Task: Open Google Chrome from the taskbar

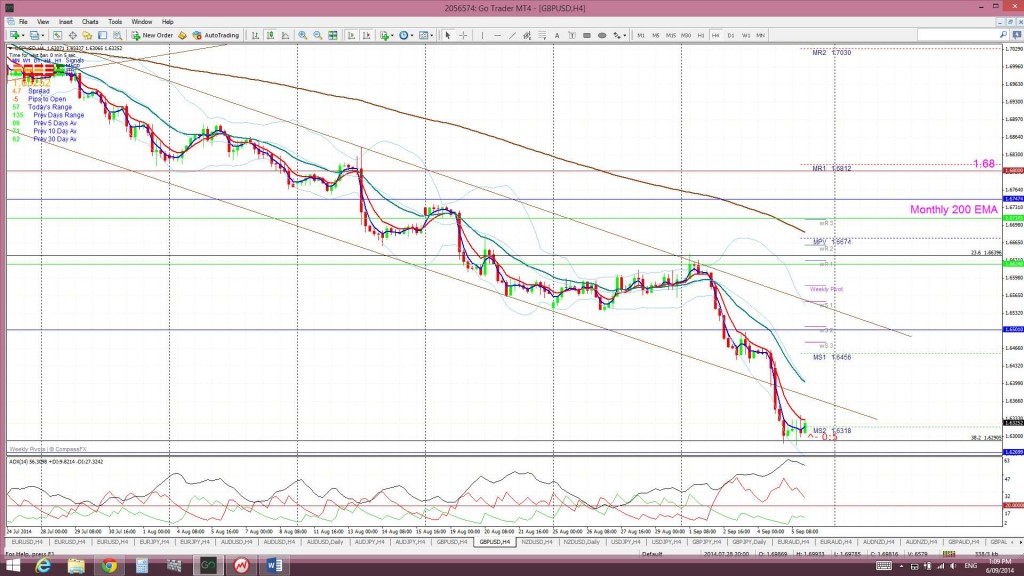Action: click(x=107, y=565)
